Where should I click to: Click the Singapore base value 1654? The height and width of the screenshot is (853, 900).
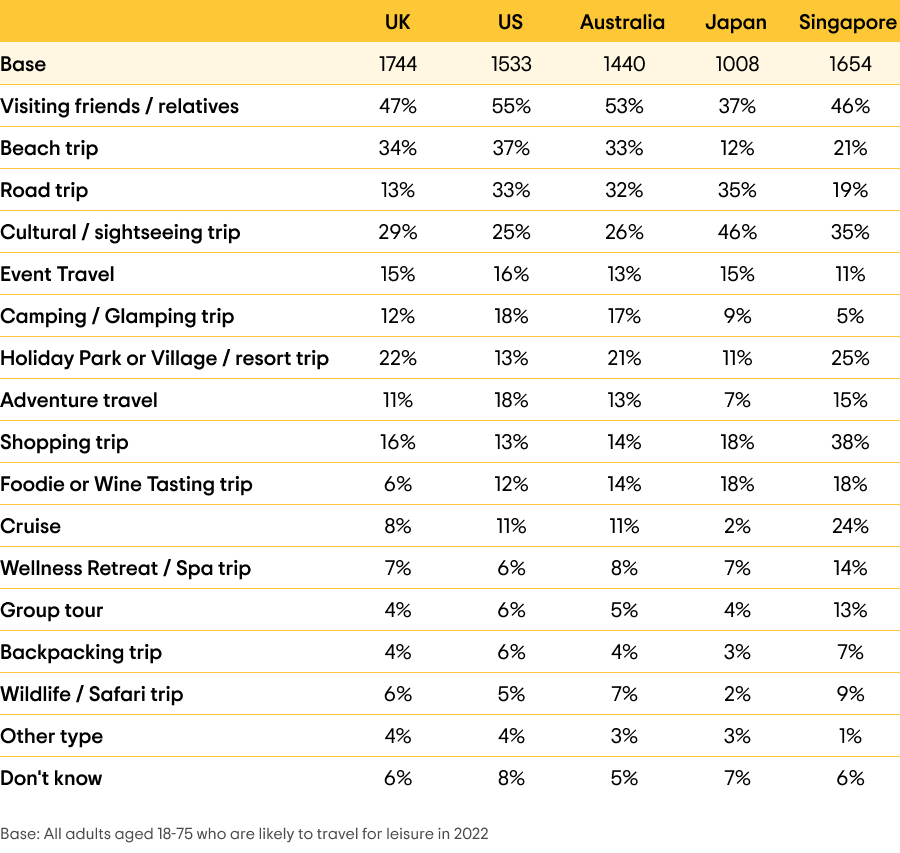(850, 64)
